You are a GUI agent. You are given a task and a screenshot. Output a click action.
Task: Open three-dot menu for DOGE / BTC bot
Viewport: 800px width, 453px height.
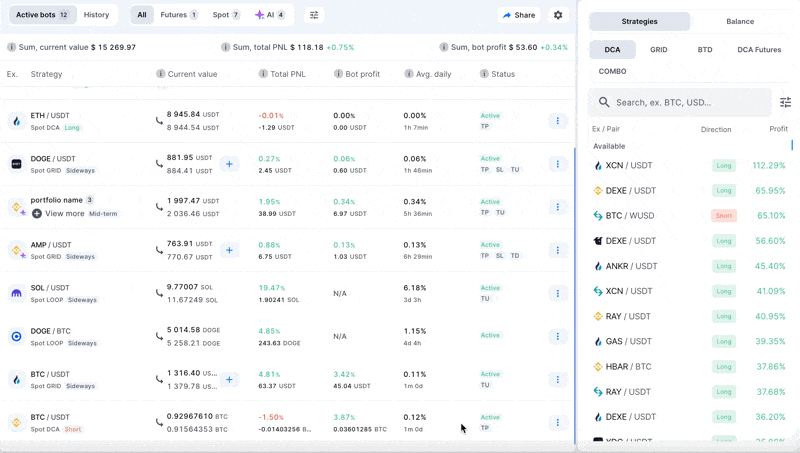click(x=558, y=336)
